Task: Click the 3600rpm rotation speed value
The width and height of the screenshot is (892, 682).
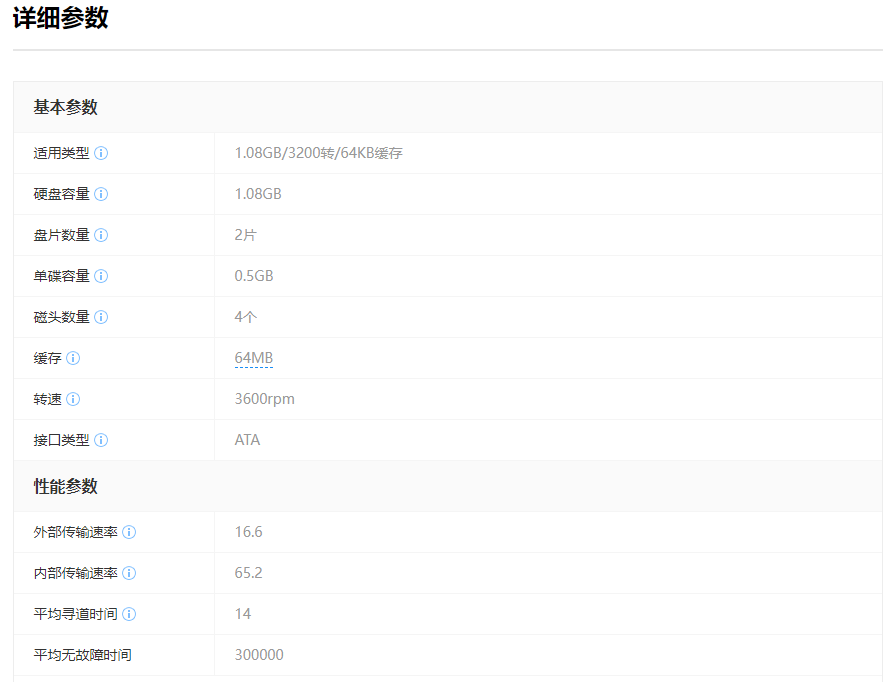Action: (x=264, y=399)
